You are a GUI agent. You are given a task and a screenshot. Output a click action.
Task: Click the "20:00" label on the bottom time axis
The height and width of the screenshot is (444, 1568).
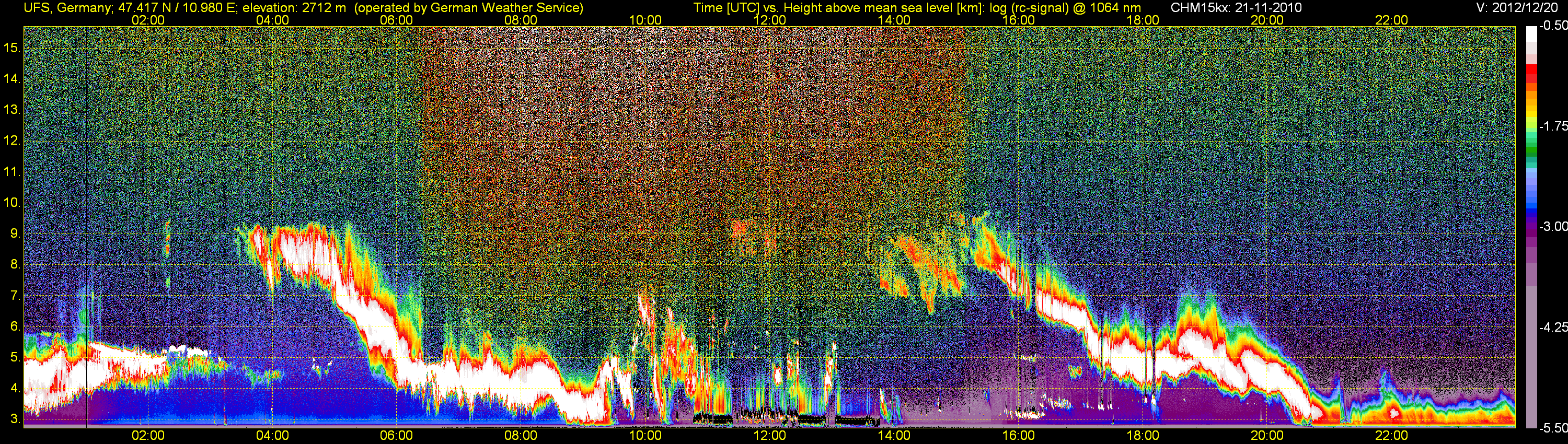pyautogui.click(x=1267, y=436)
